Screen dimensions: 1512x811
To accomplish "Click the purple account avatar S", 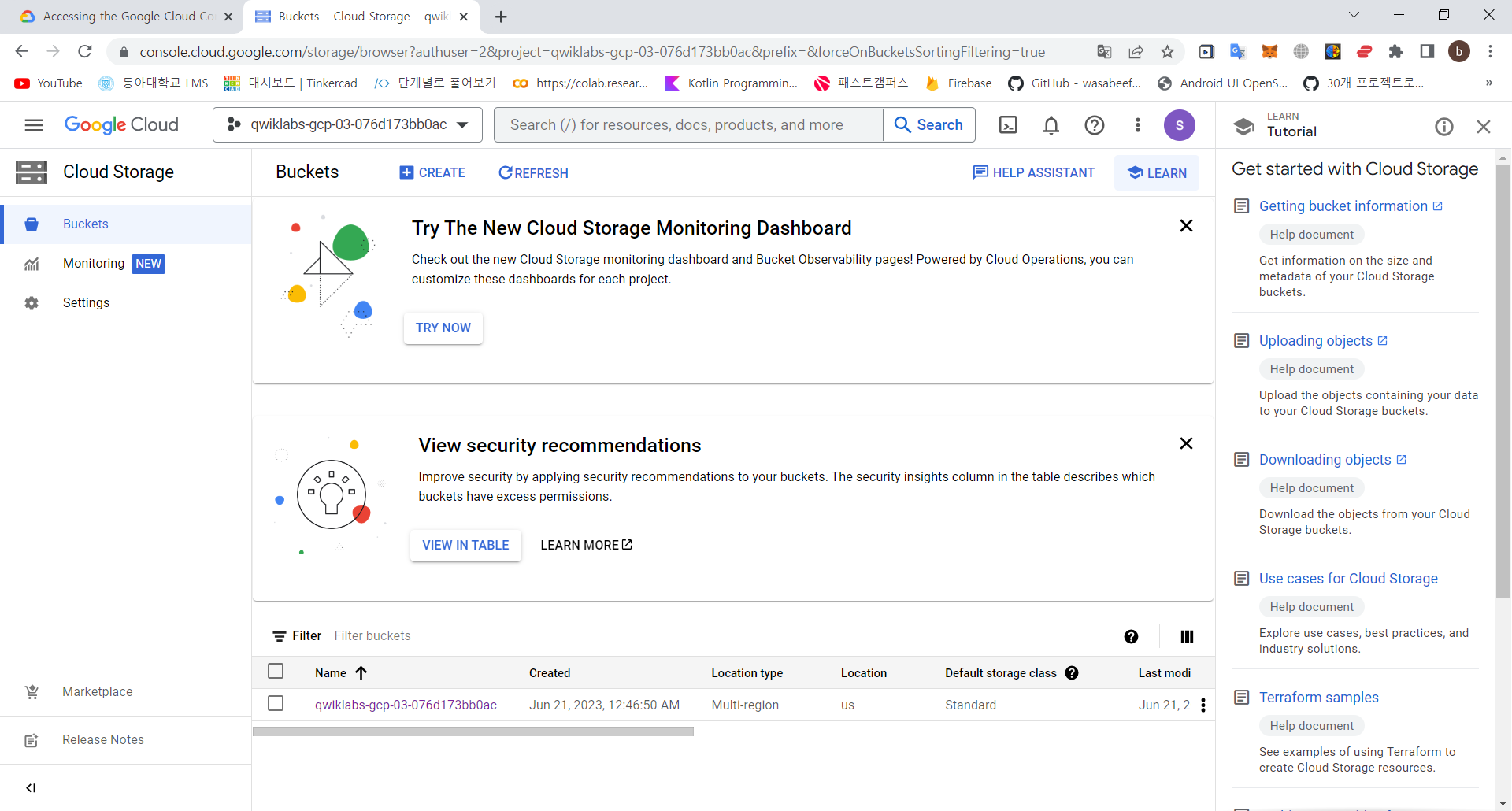I will [x=1180, y=125].
